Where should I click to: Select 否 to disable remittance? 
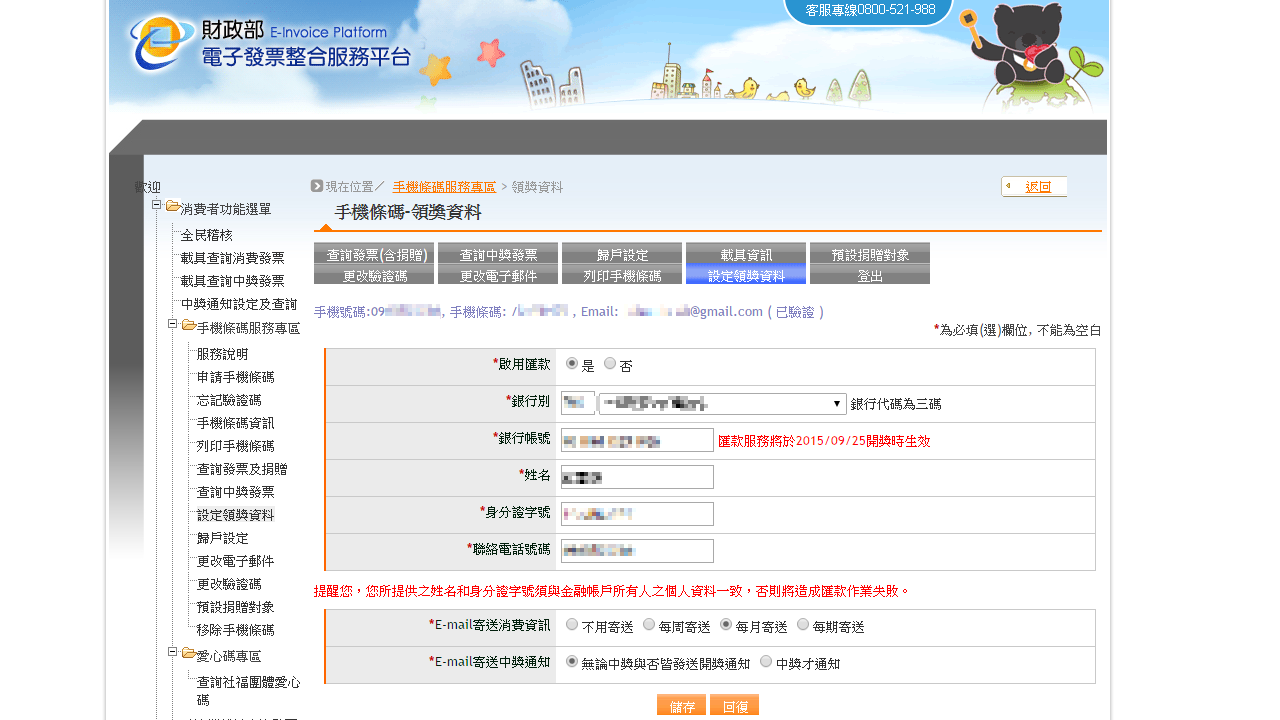(x=610, y=364)
